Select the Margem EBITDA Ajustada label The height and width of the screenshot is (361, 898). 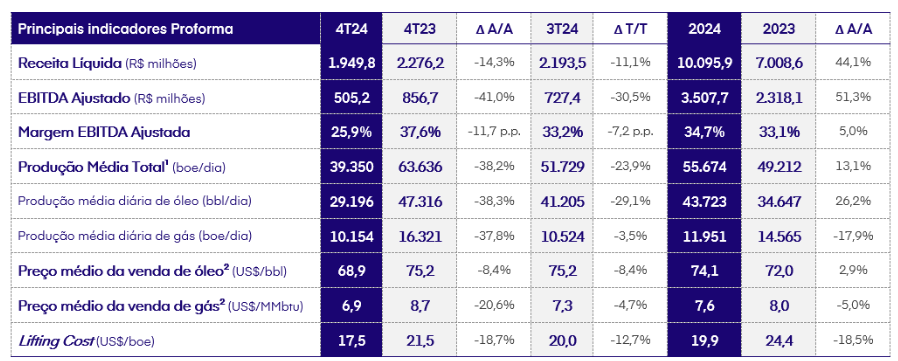coord(104,132)
